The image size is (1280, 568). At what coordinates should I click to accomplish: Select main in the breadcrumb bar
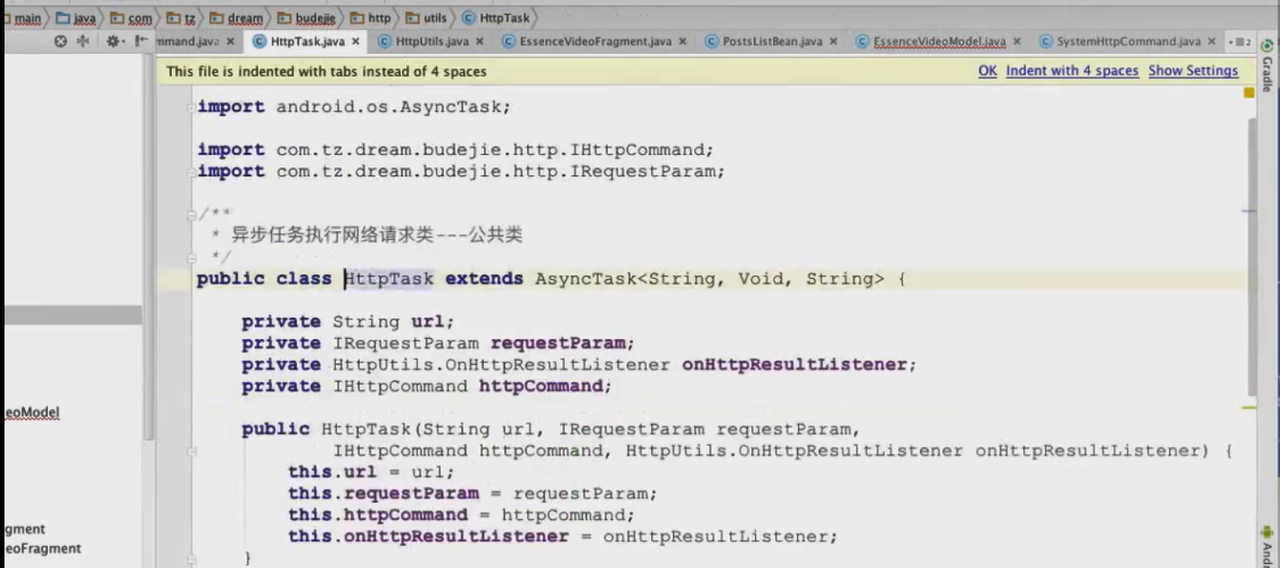(x=27, y=18)
